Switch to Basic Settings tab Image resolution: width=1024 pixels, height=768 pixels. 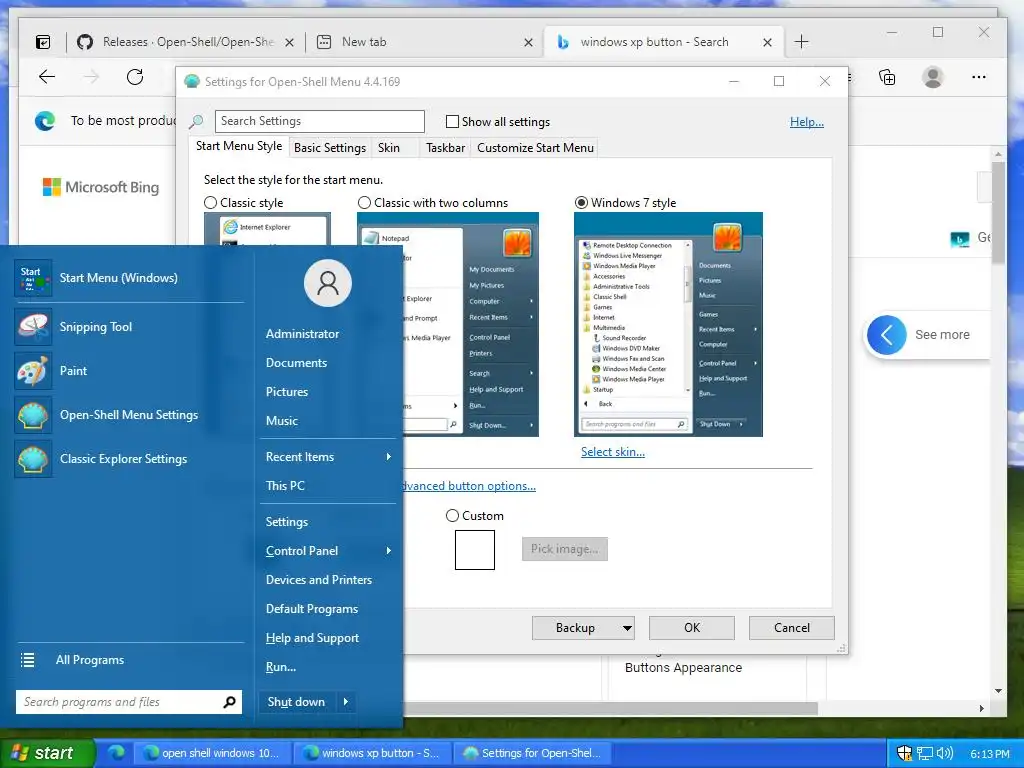coord(330,148)
